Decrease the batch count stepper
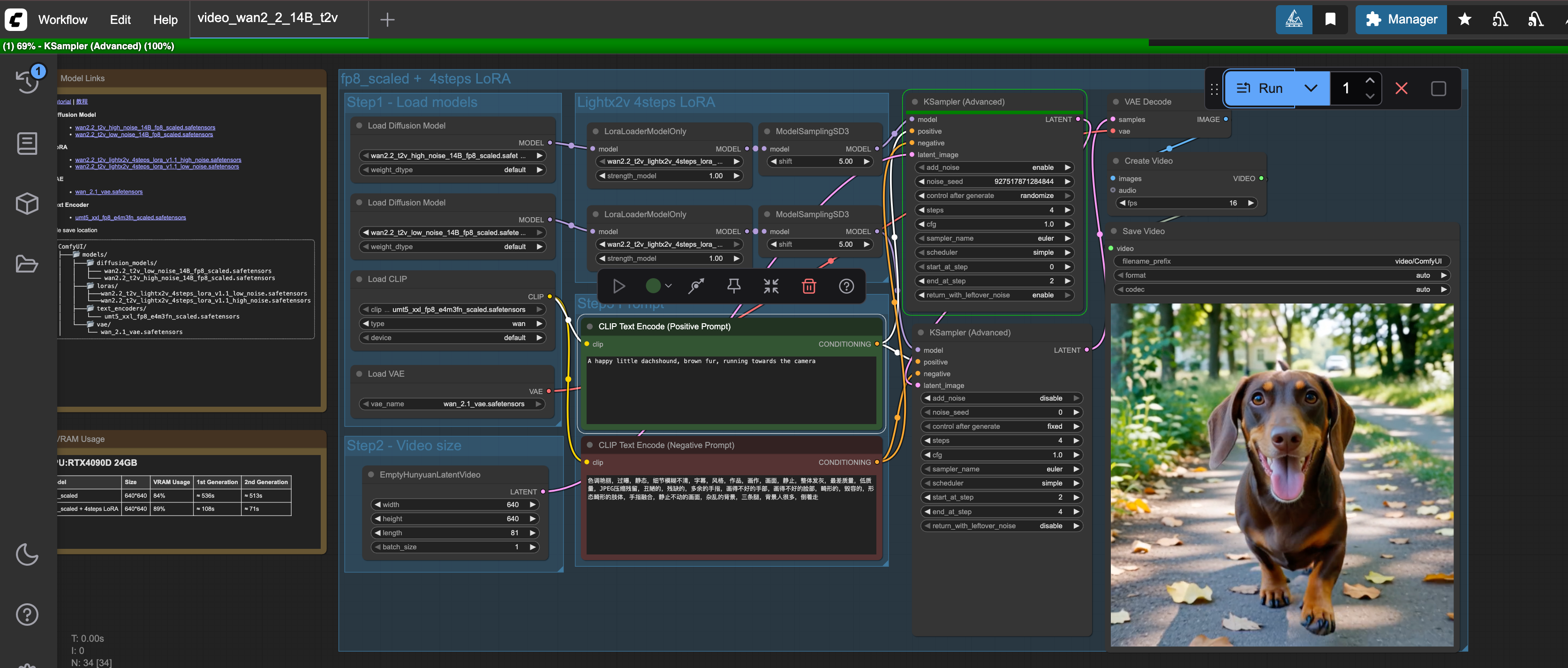Viewport: 1568px width, 668px height. 1370,96
